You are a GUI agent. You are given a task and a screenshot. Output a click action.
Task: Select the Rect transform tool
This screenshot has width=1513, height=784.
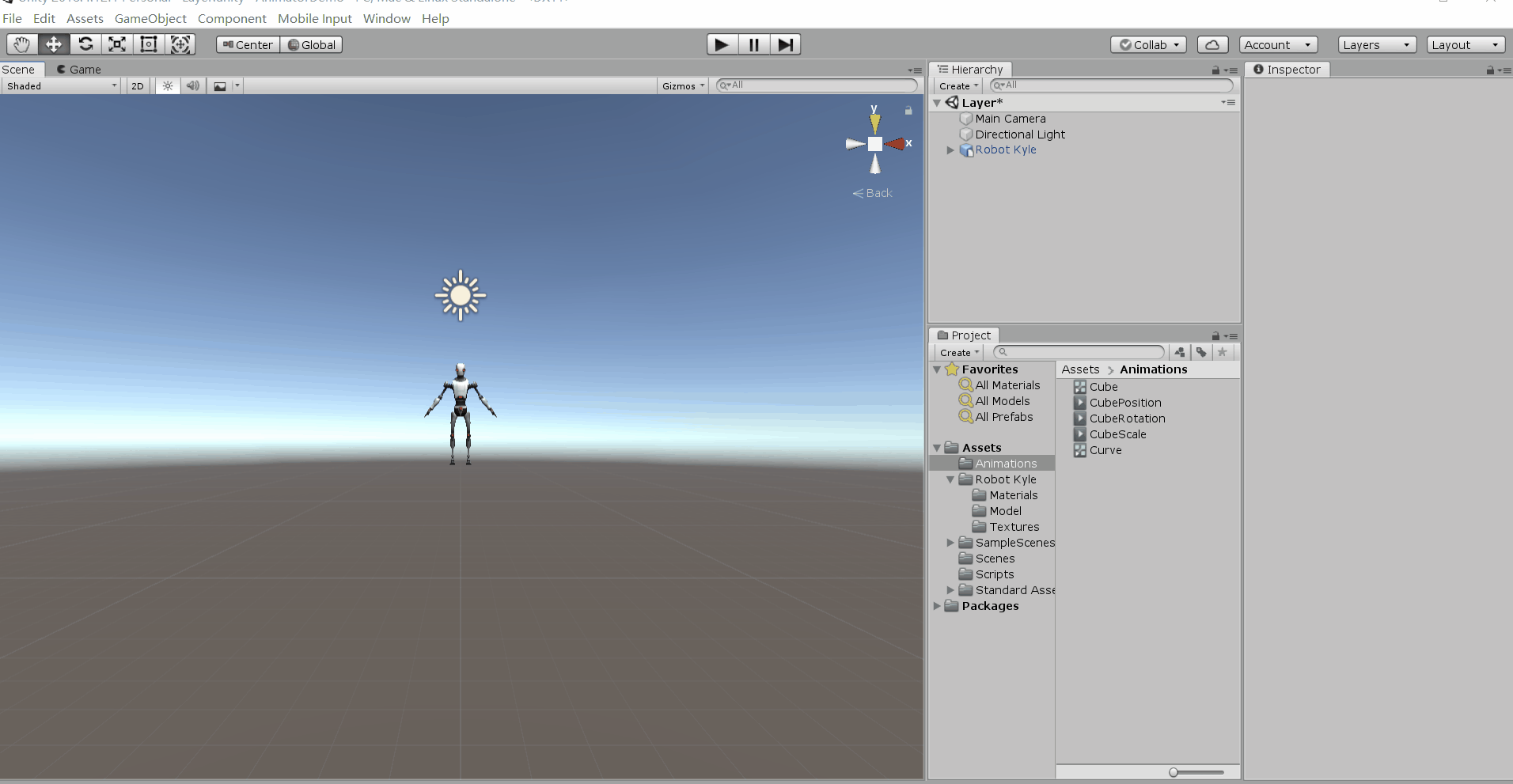[149, 44]
